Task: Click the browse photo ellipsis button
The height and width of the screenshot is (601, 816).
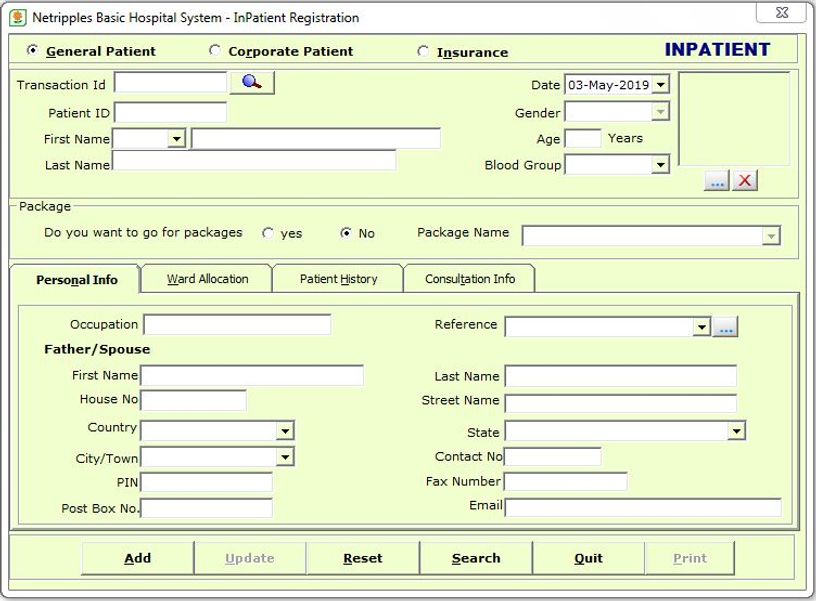Action: pyautogui.click(x=717, y=181)
